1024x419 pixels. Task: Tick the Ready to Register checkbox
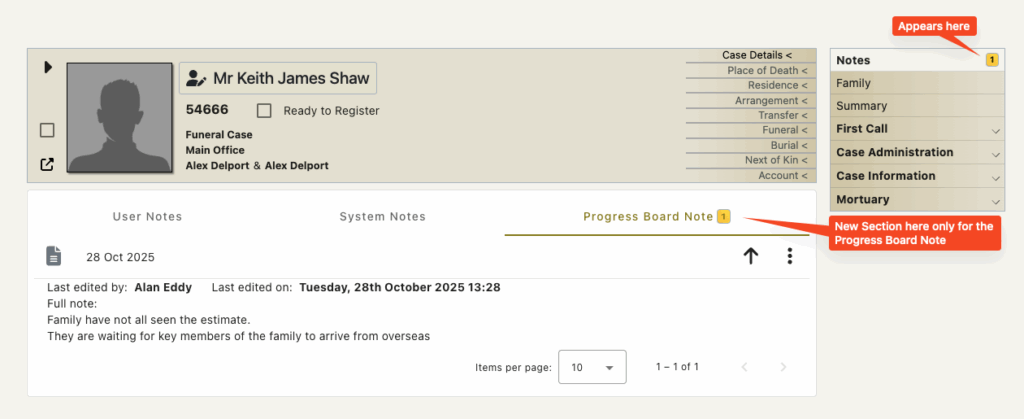(x=264, y=111)
